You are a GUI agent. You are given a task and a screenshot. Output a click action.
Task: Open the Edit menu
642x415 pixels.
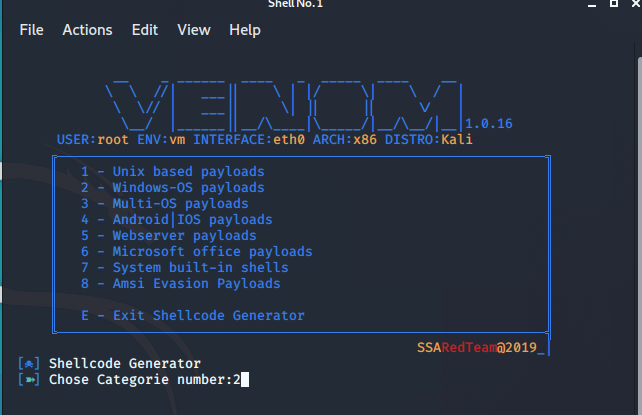pos(145,30)
